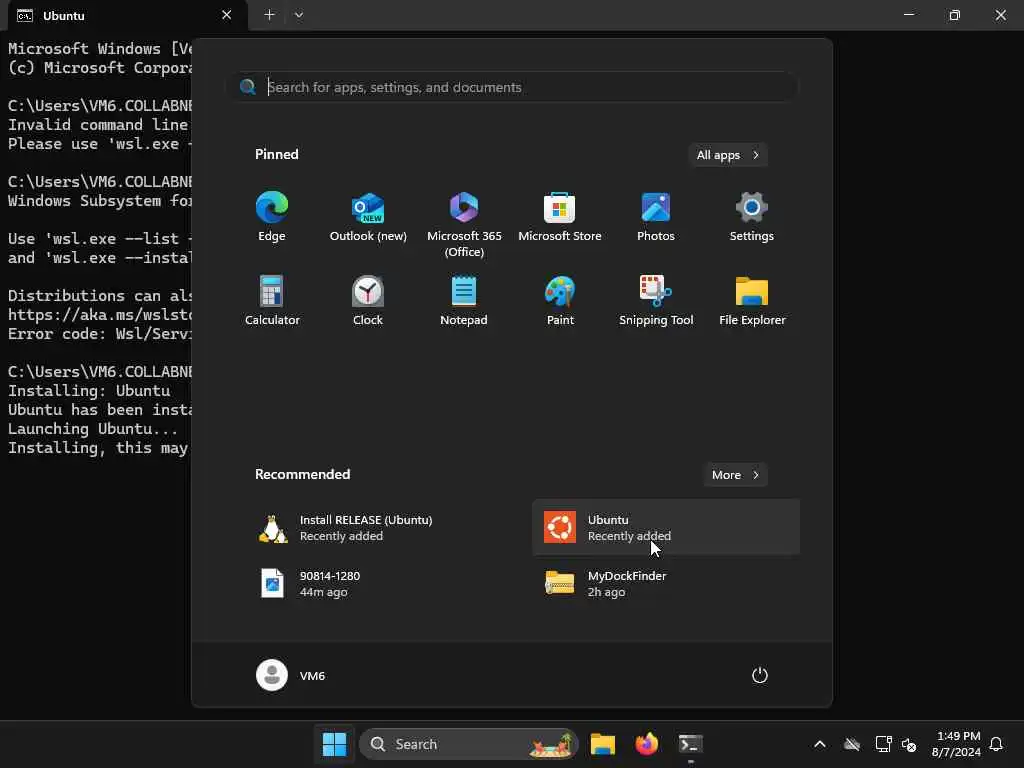
Task: Launch the Photos app
Action: point(656,217)
